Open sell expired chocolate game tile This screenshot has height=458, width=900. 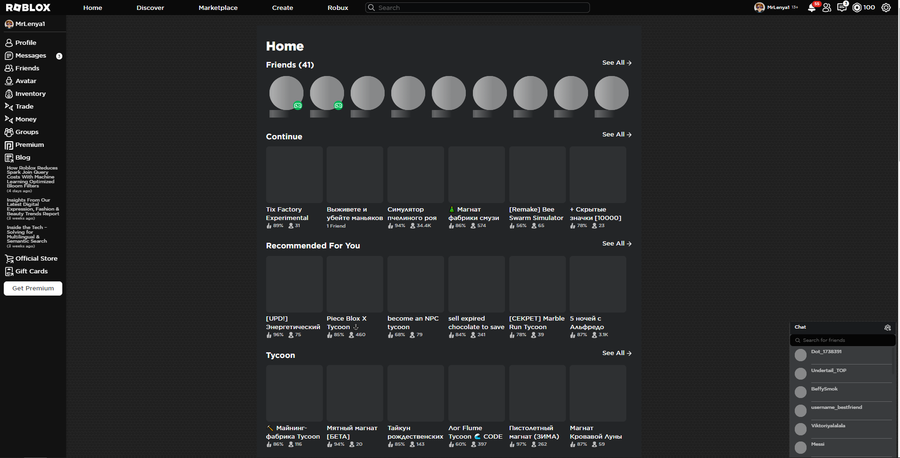476,297
